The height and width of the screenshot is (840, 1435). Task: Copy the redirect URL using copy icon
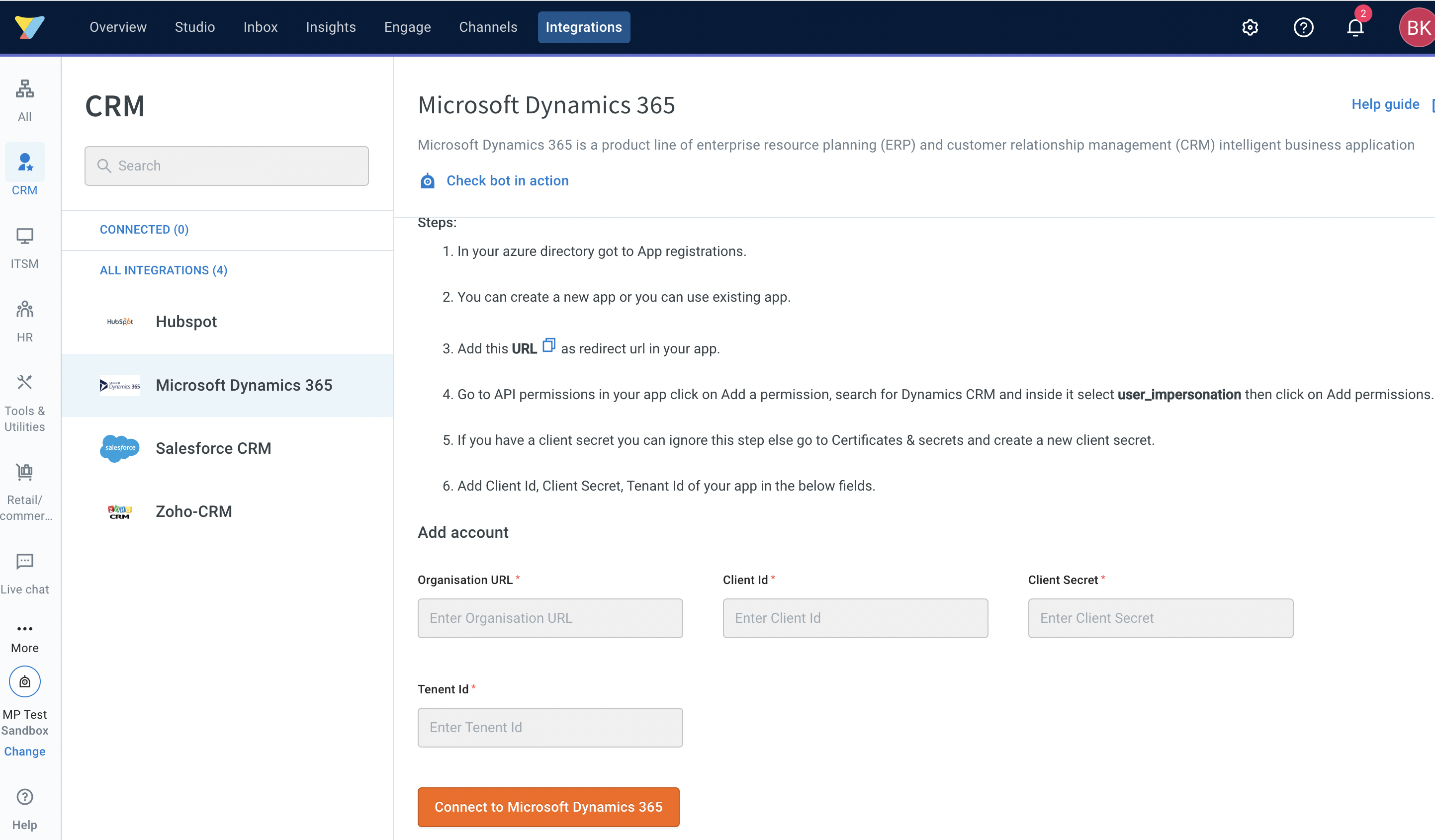[548, 345]
